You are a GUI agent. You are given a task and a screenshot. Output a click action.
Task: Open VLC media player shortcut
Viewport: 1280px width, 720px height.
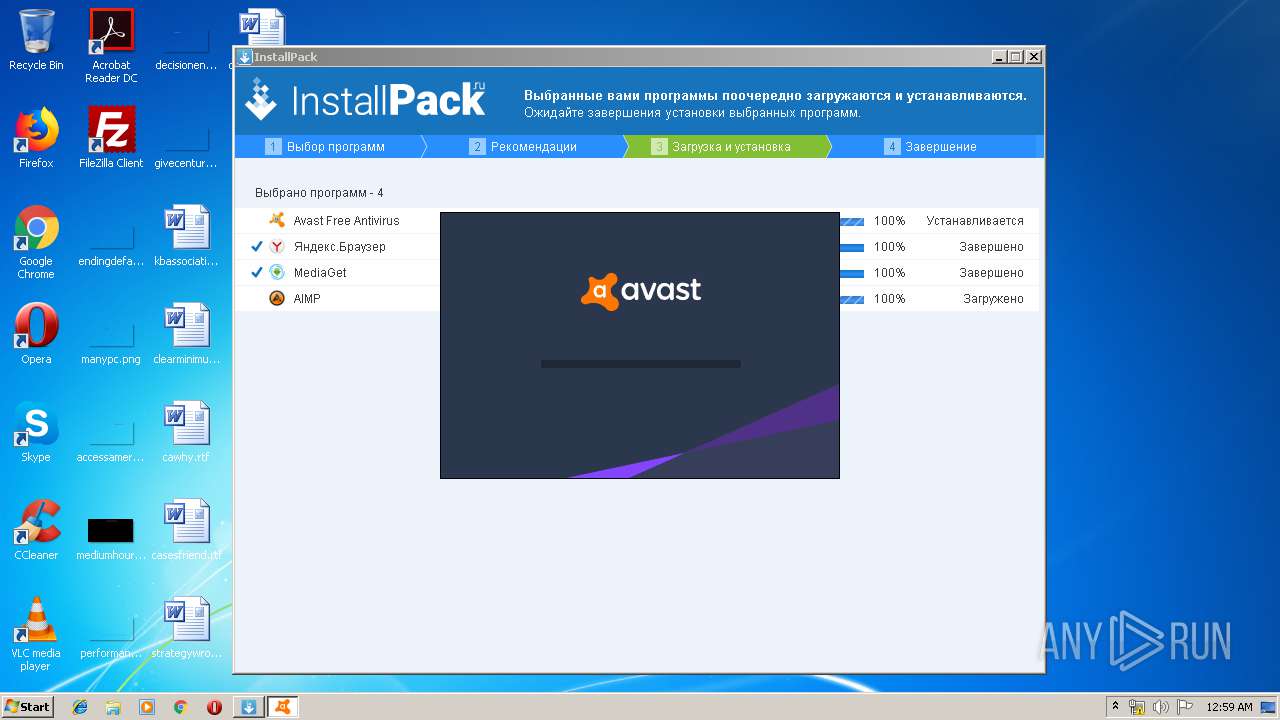(36, 634)
